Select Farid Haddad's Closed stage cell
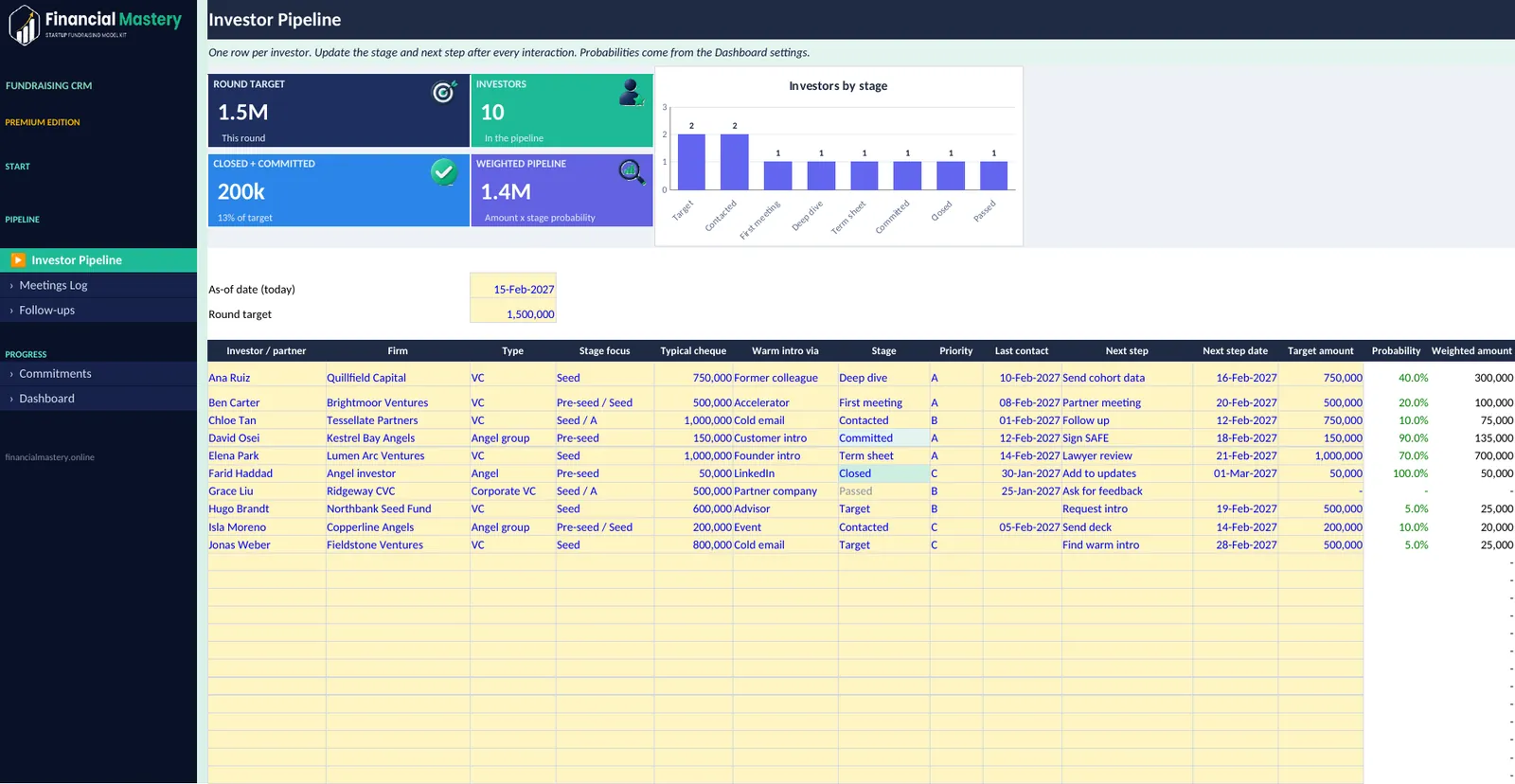1515x784 pixels. [x=883, y=473]
